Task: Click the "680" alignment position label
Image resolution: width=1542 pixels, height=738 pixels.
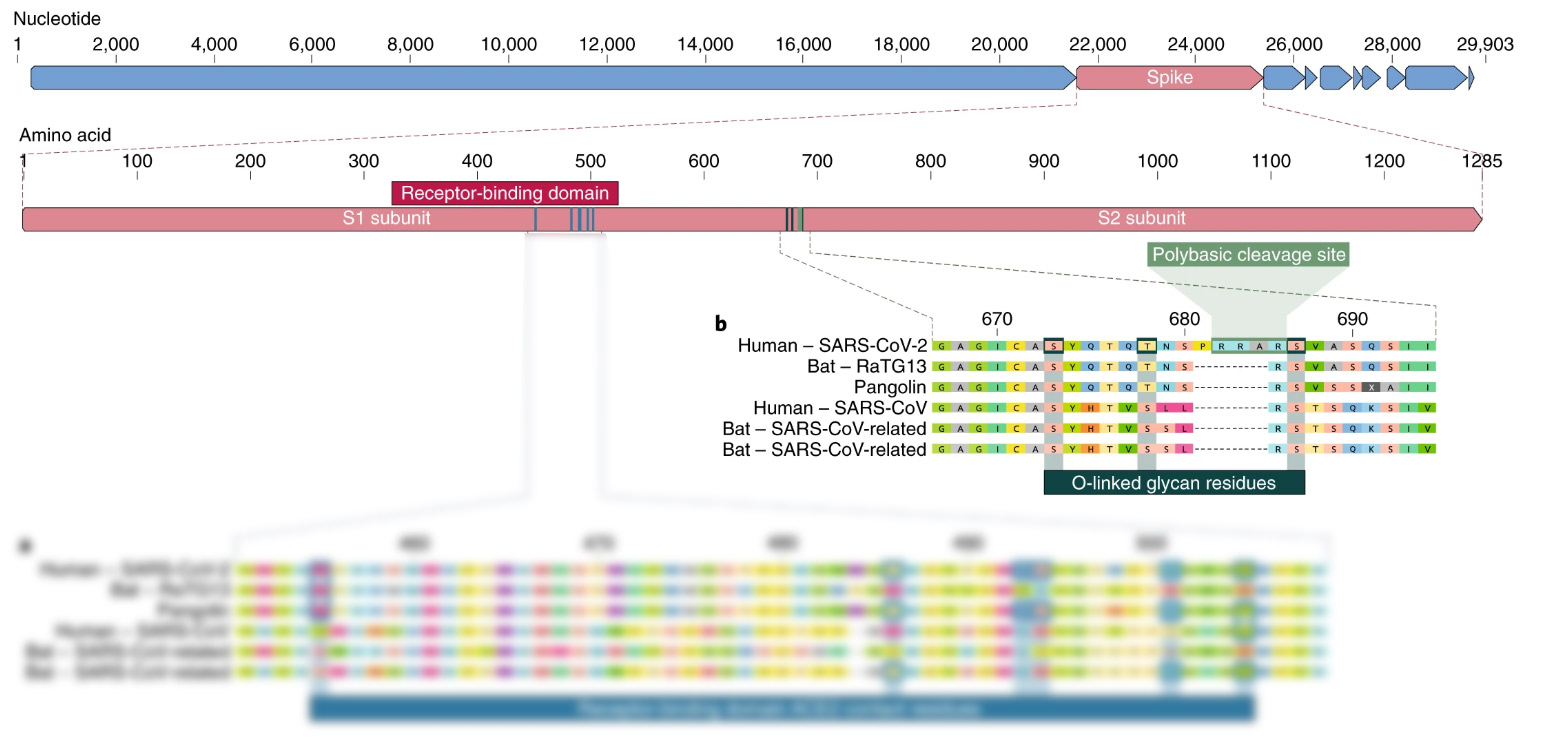Action: 1184,319
